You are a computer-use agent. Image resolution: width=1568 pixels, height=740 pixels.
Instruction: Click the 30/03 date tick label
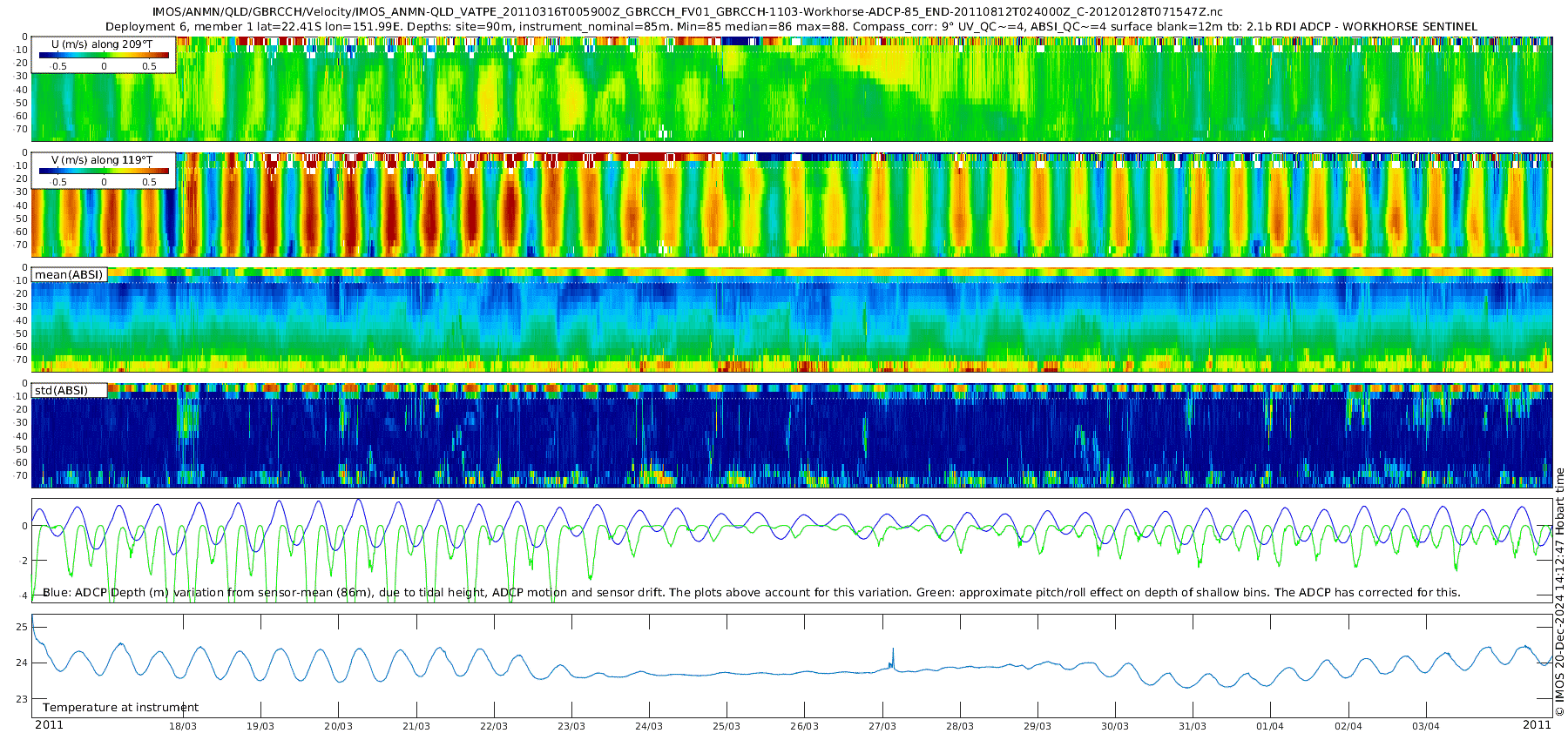[1114, 726]
